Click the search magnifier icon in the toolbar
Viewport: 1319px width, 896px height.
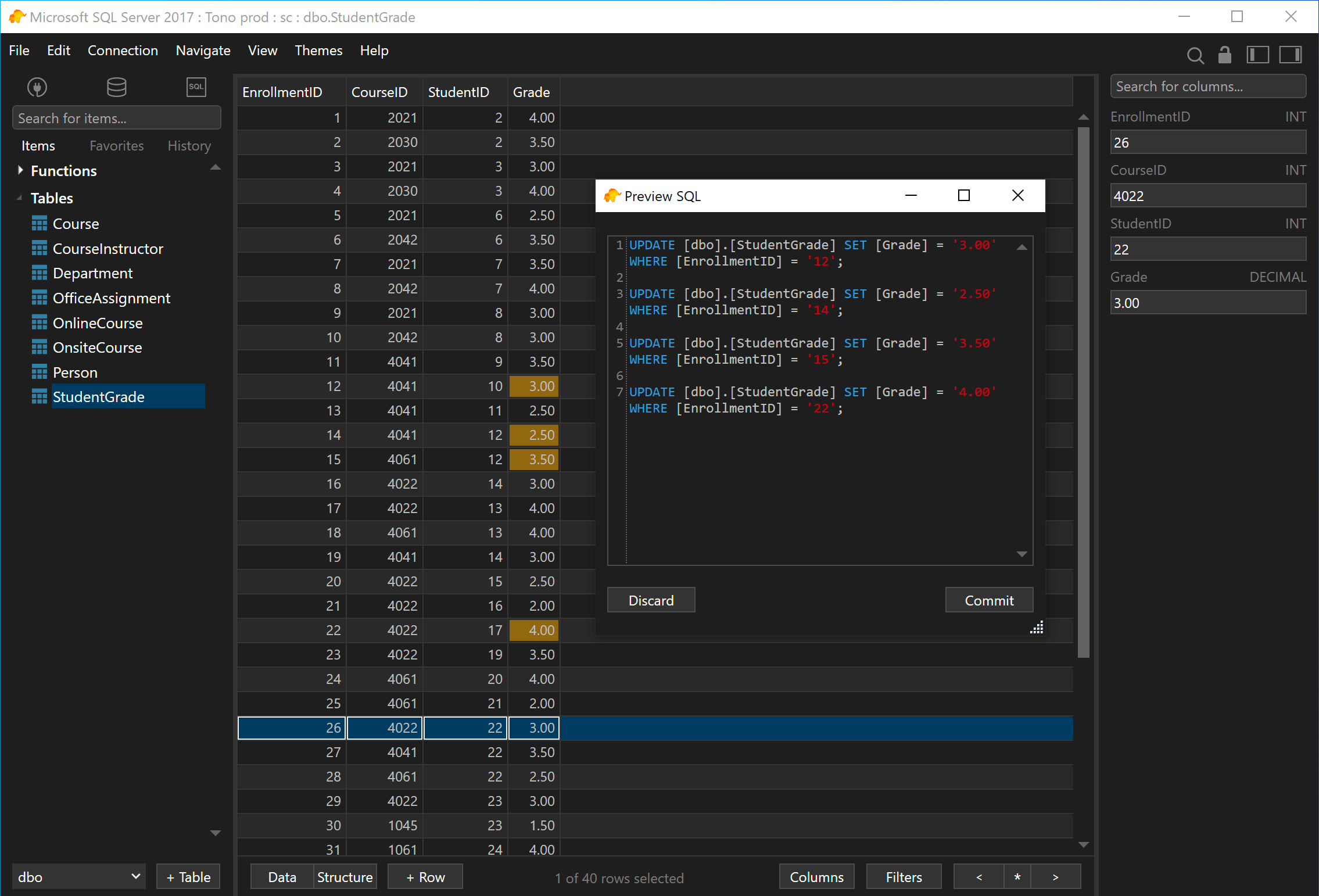[1195, 55]
